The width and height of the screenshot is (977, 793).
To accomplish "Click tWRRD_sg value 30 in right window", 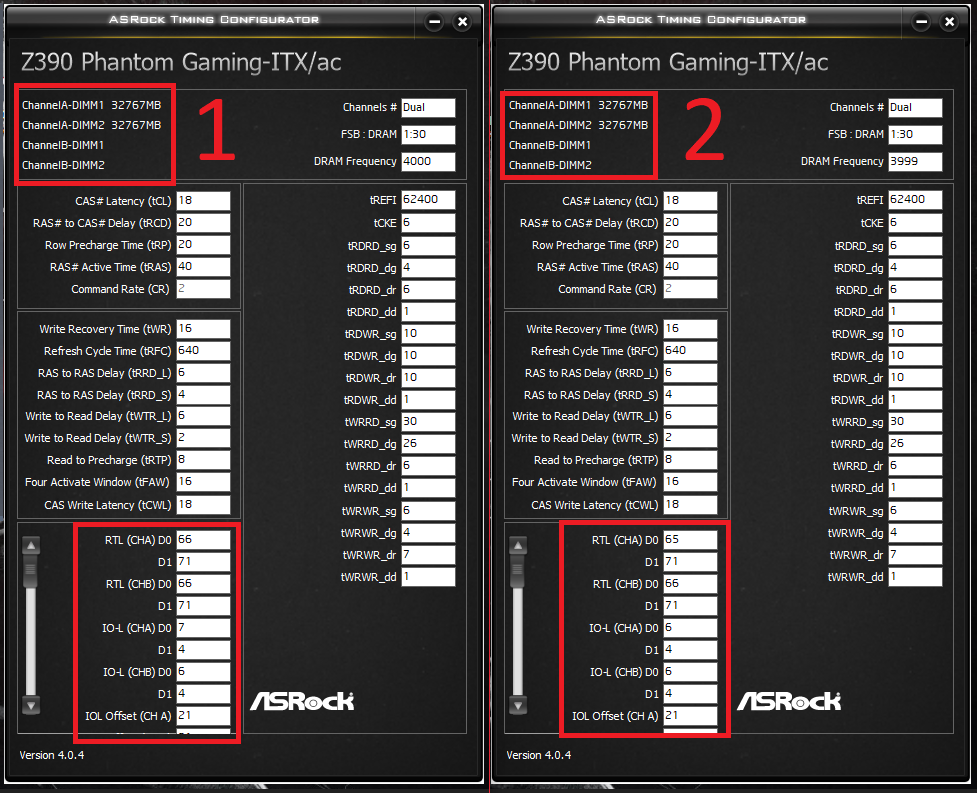I will (915, 422).
